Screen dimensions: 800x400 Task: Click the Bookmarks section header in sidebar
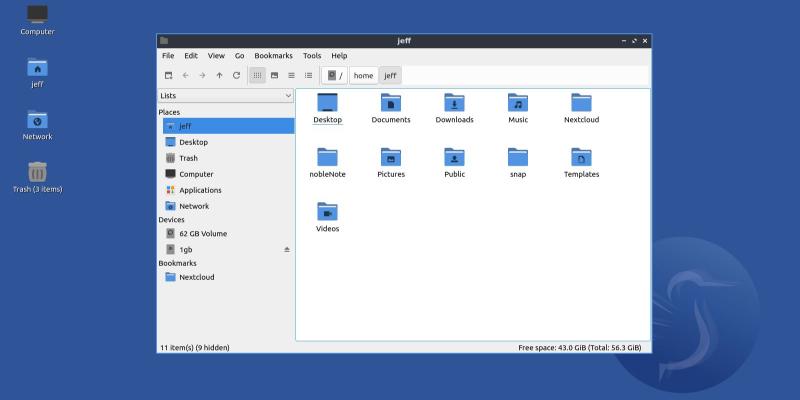tap(178, 263)
